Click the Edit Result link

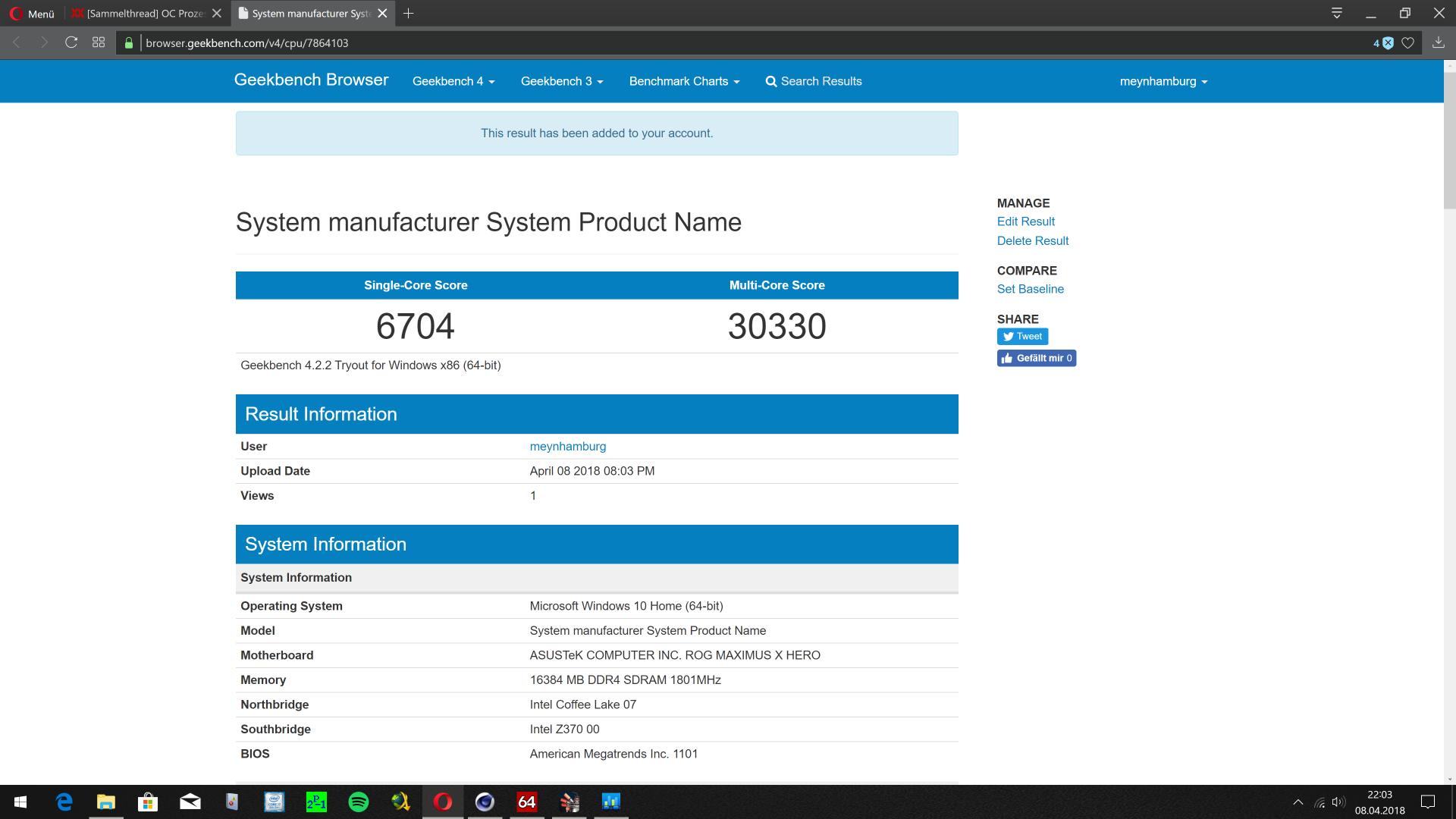click(x=1025, y=221)
